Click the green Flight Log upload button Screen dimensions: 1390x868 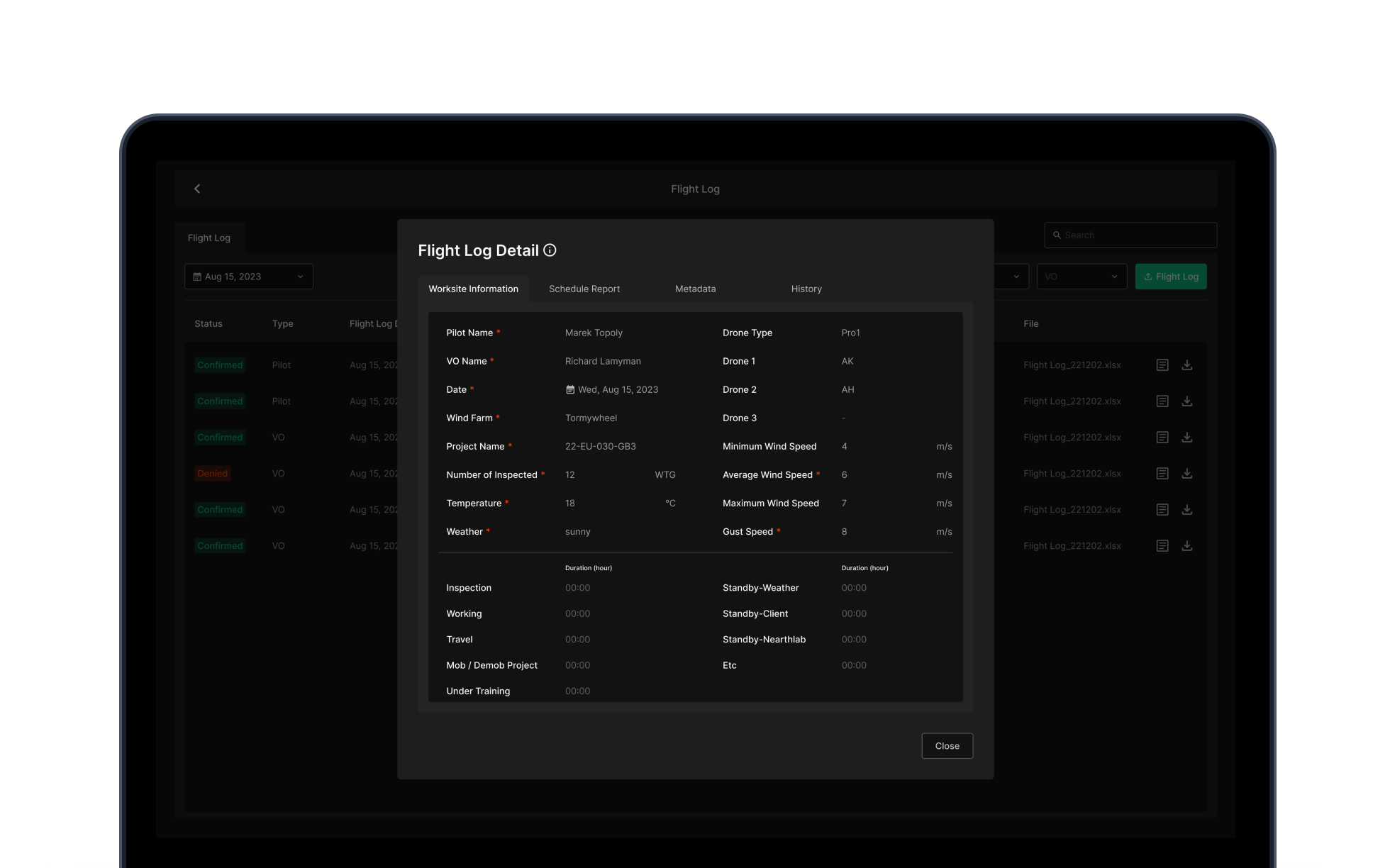(x=1171, y=277)
